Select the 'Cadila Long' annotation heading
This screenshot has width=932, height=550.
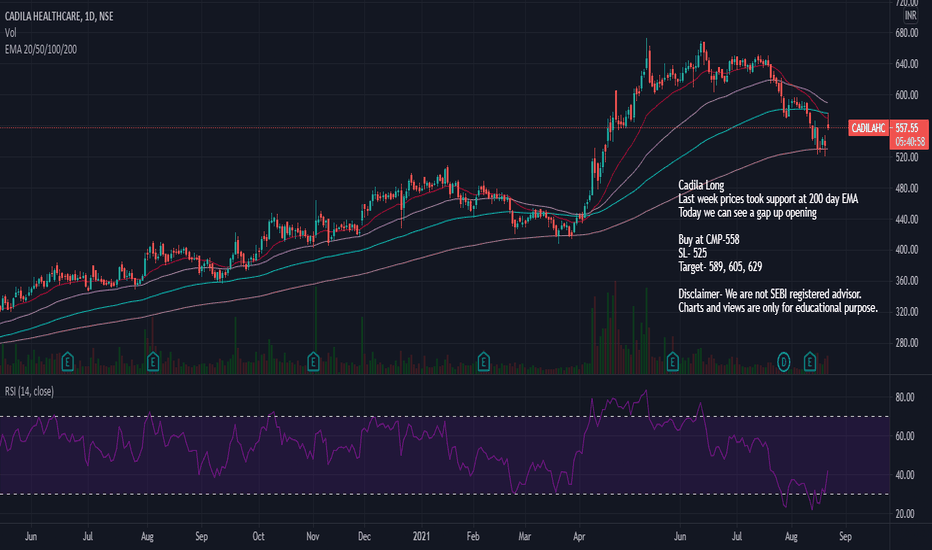click(701, 185)
